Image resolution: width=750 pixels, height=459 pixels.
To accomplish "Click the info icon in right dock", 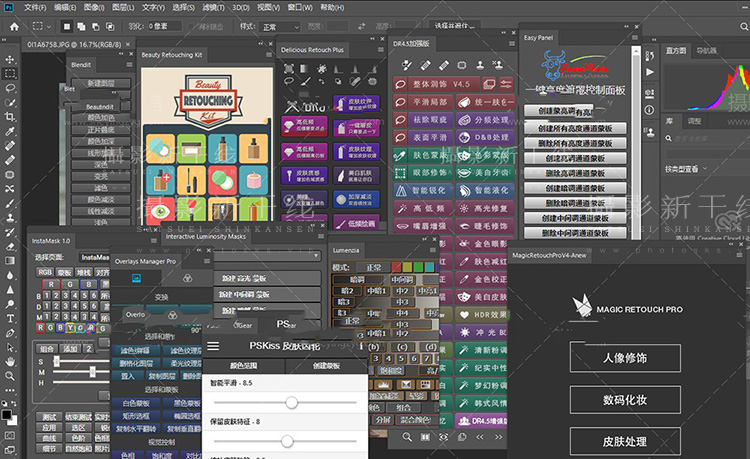I will pyautogui.click(x=650, y=110).
